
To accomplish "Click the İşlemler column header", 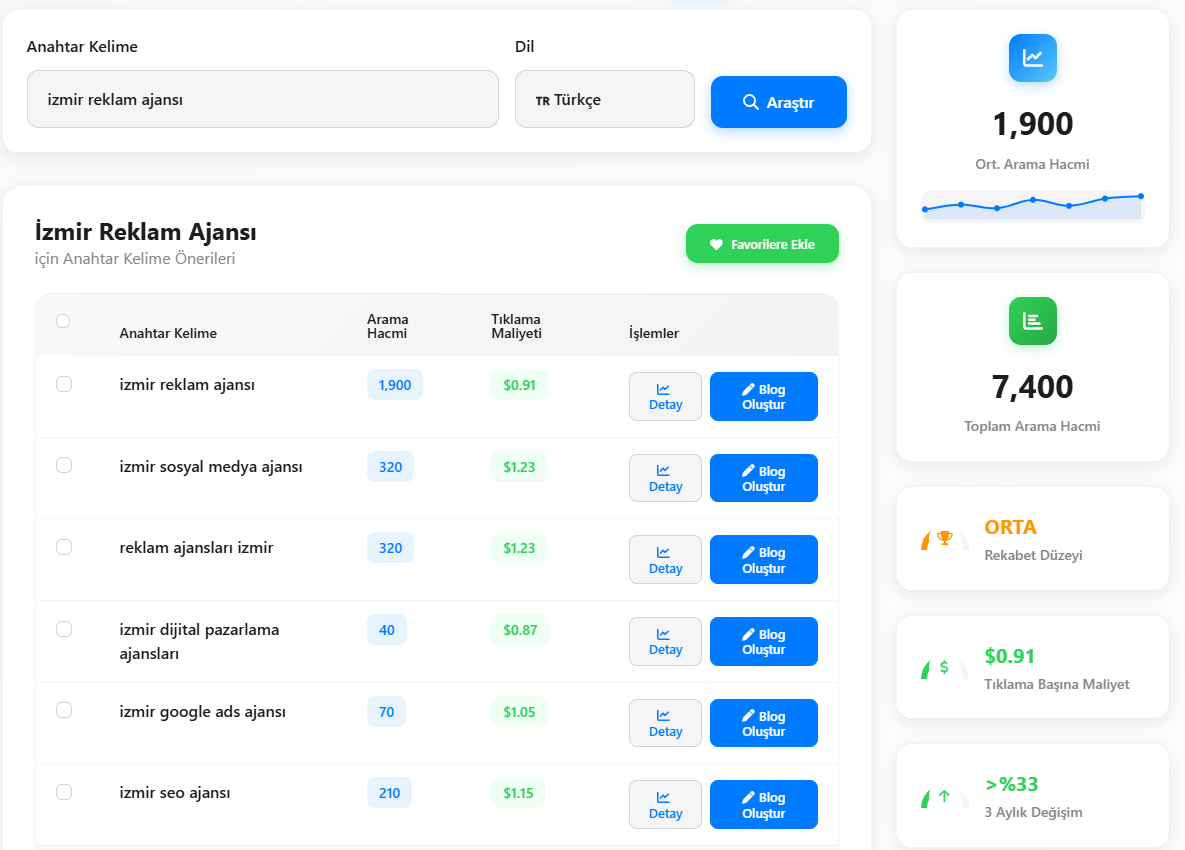I will click(654, 333).
